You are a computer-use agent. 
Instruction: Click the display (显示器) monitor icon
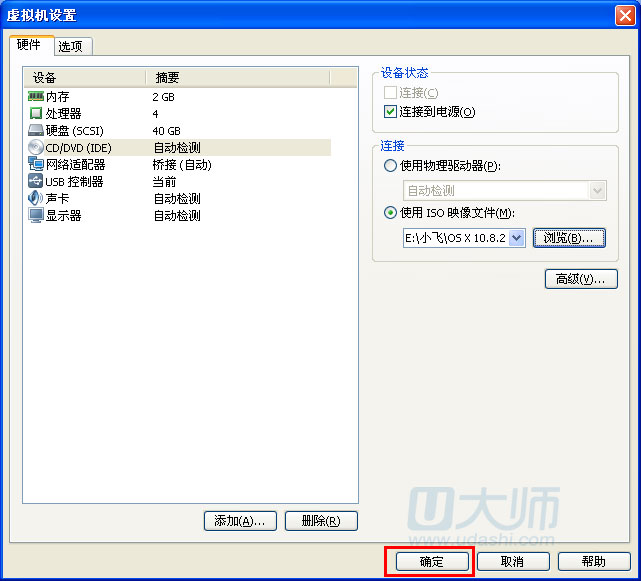click(36, 216)
